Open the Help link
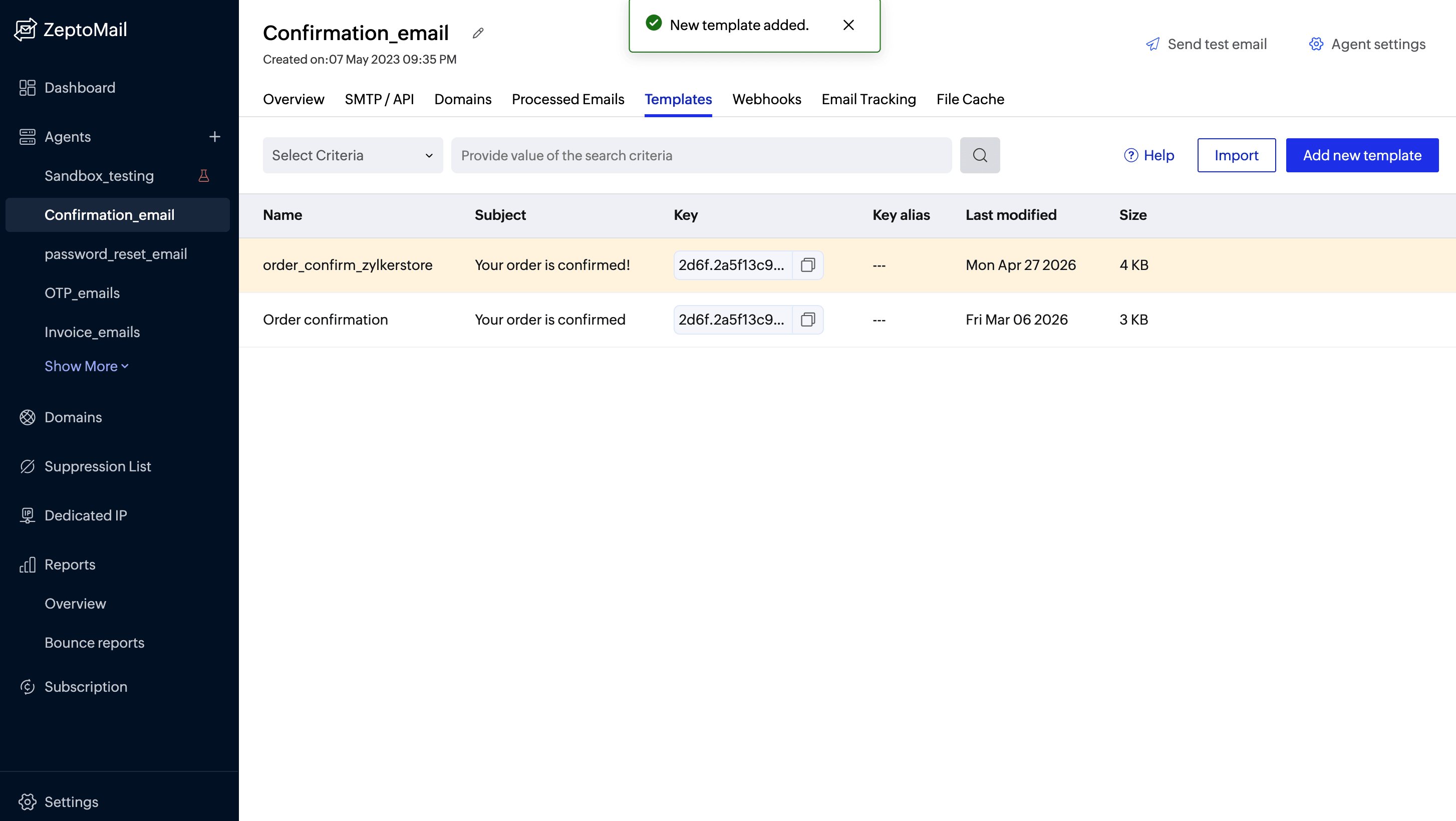 (x=1149, y=155)
